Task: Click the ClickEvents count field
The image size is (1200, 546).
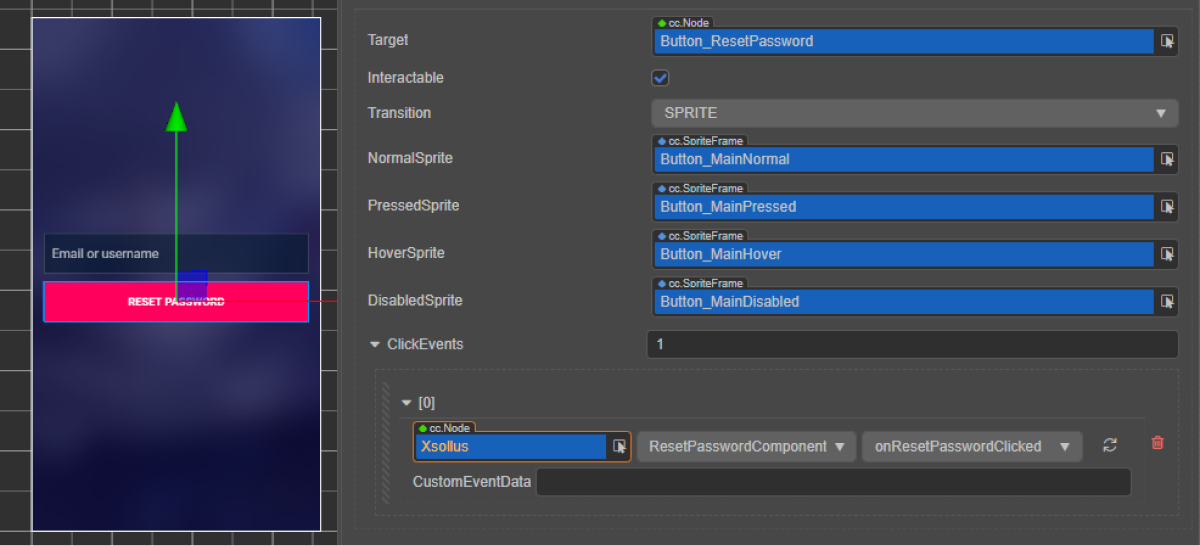Action: pos(911,345)
